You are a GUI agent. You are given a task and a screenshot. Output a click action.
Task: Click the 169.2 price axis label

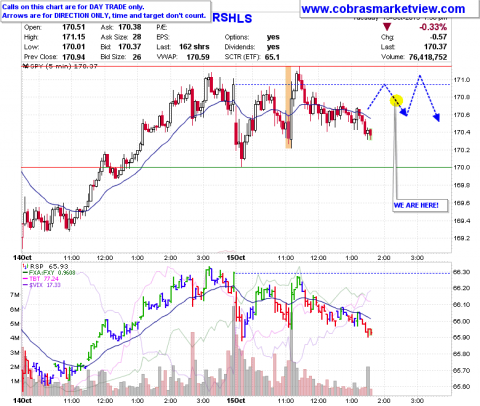[462, 238]
